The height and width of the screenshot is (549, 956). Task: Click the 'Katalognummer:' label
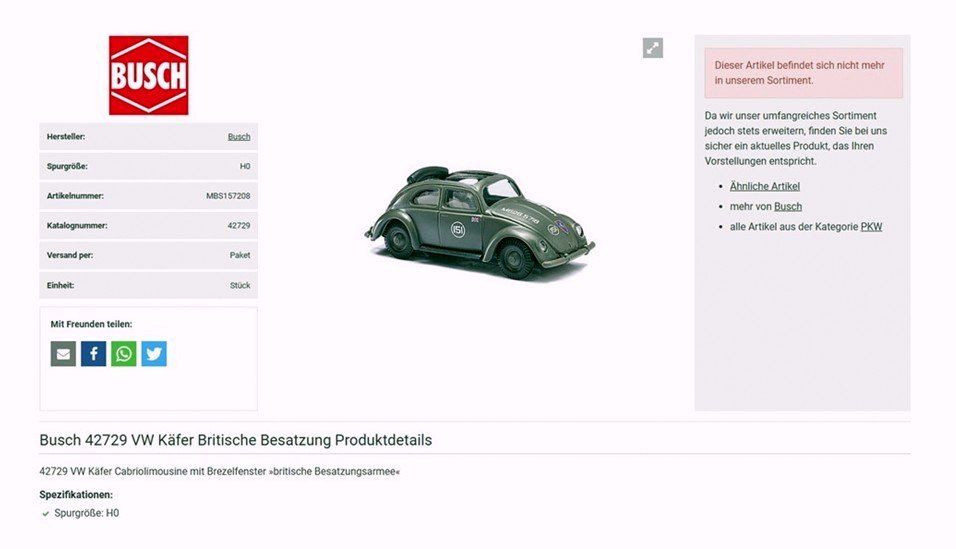(x=77, y=225)
